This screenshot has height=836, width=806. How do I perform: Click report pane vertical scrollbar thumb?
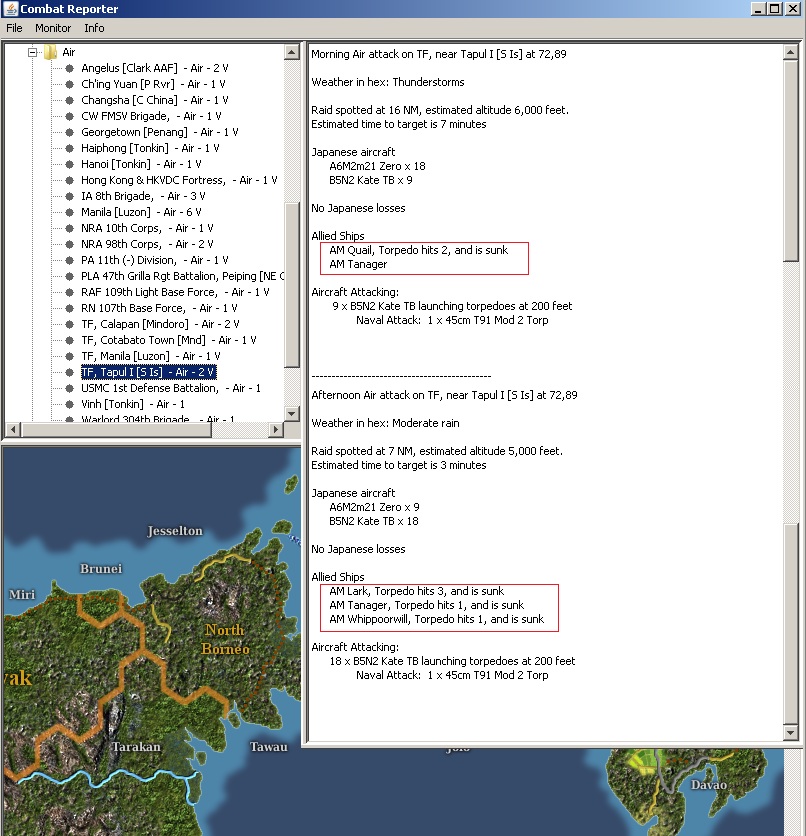pyautogui.click(x=791, y=160)
